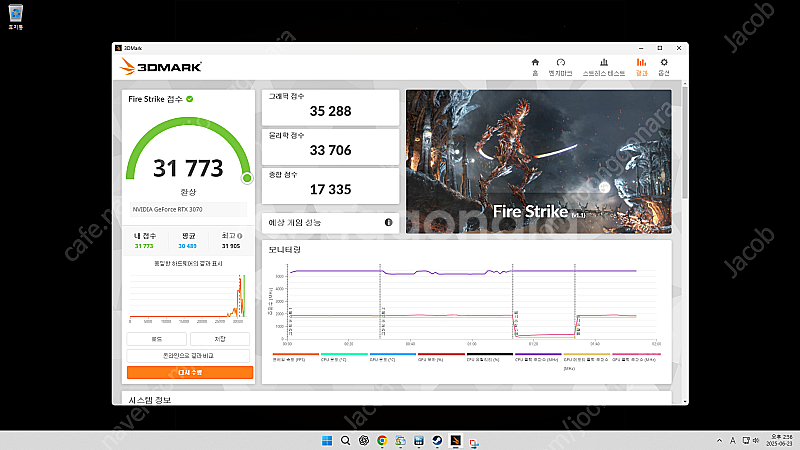Click the 저장 (Save) button
Screen dimensions: 800x450
[221, 339]
